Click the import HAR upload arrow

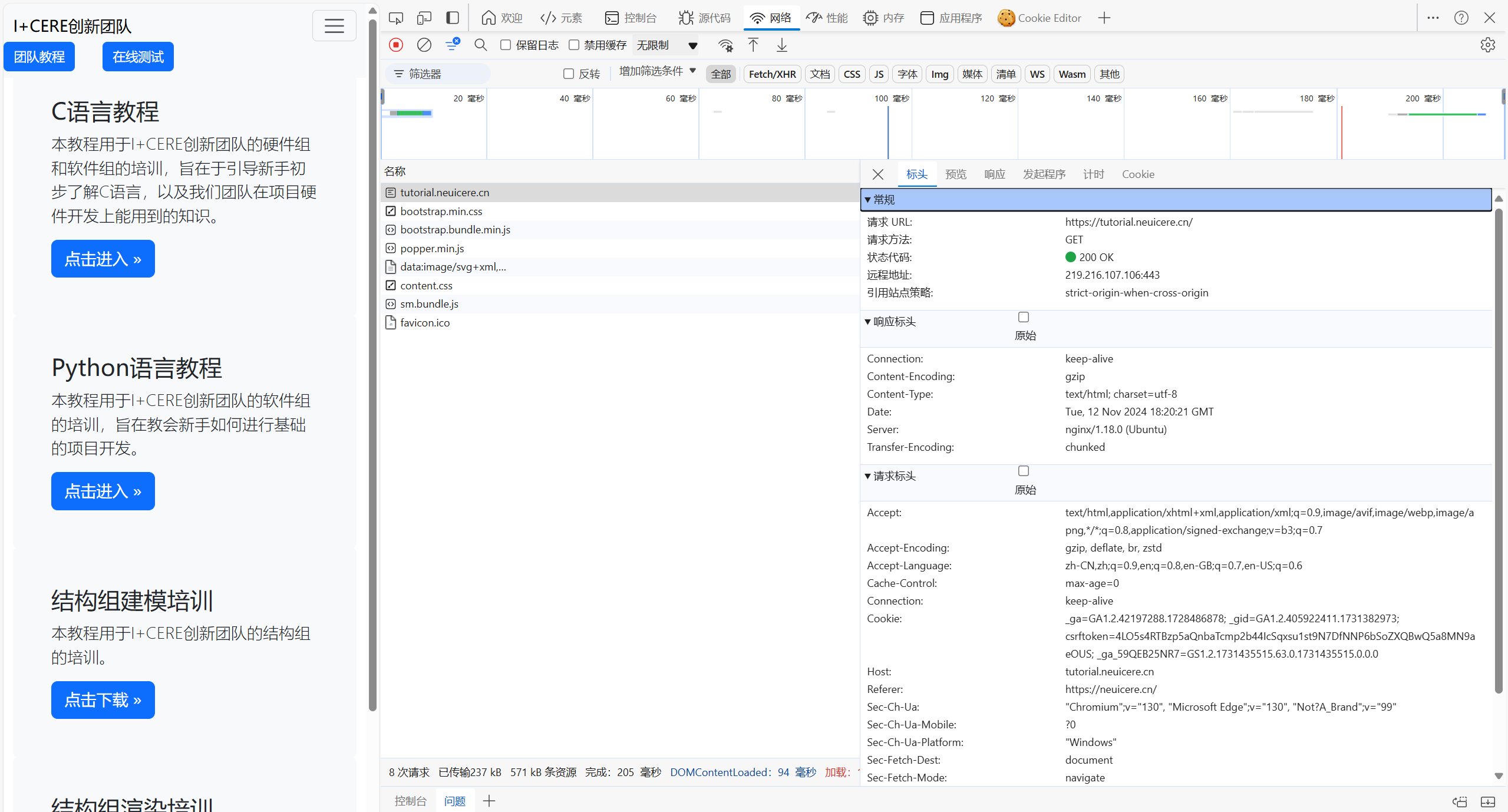tap(753, 45)
